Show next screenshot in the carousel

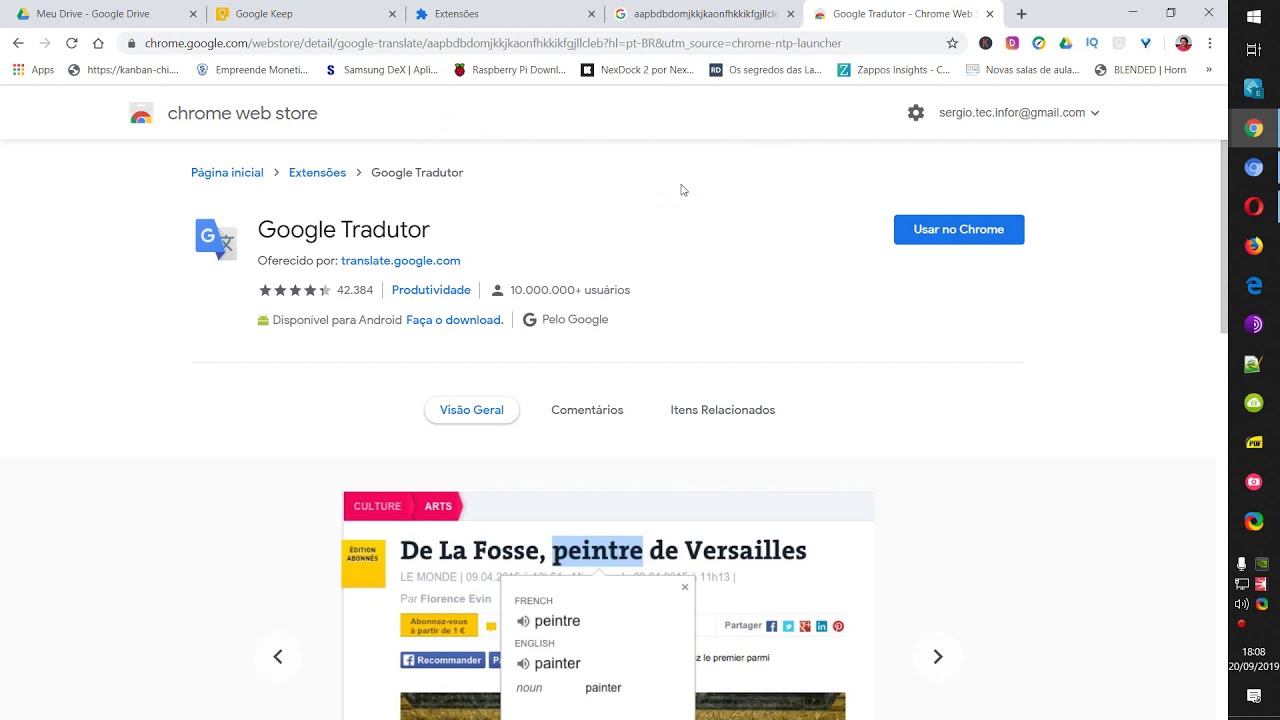938,657
